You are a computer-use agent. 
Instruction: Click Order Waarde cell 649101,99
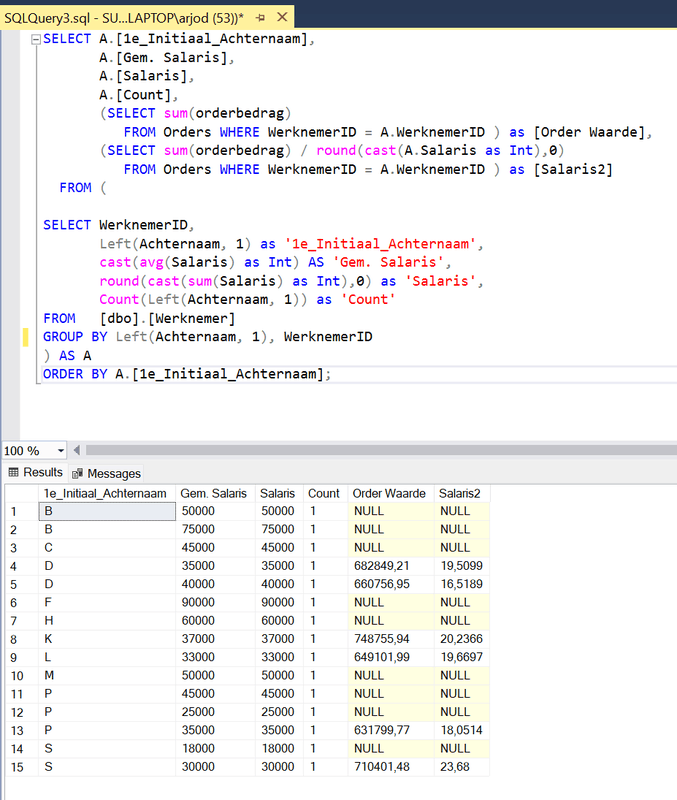coord(391,657)
